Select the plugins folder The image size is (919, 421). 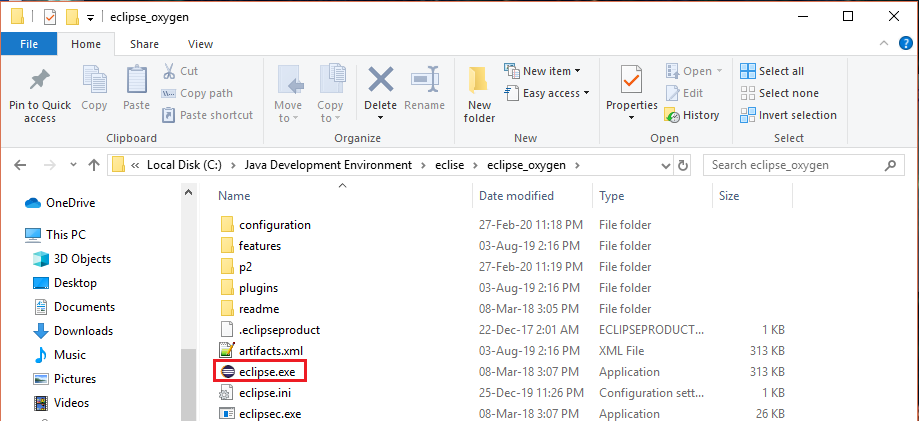[x=250, y=288]
